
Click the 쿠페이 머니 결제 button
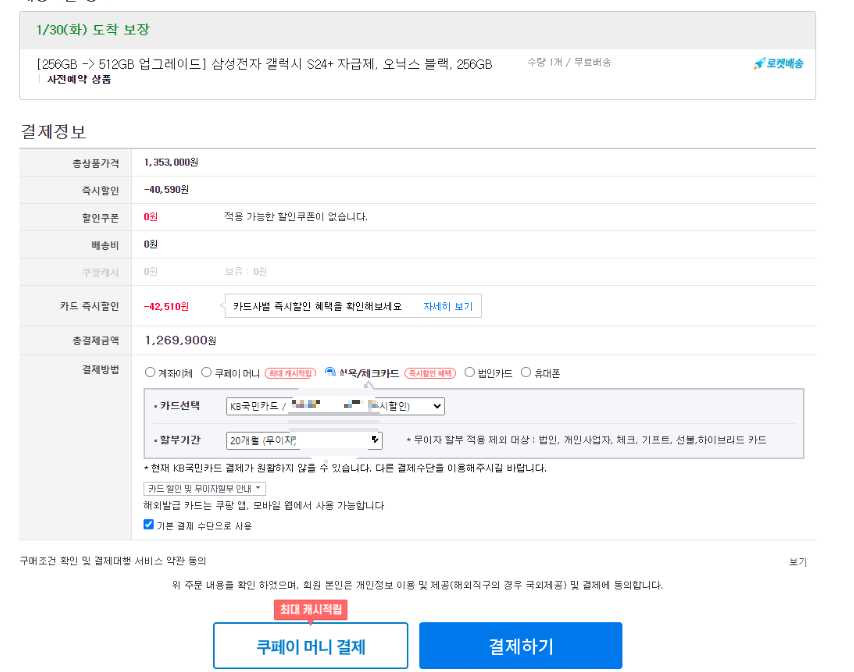click(313, 645)
